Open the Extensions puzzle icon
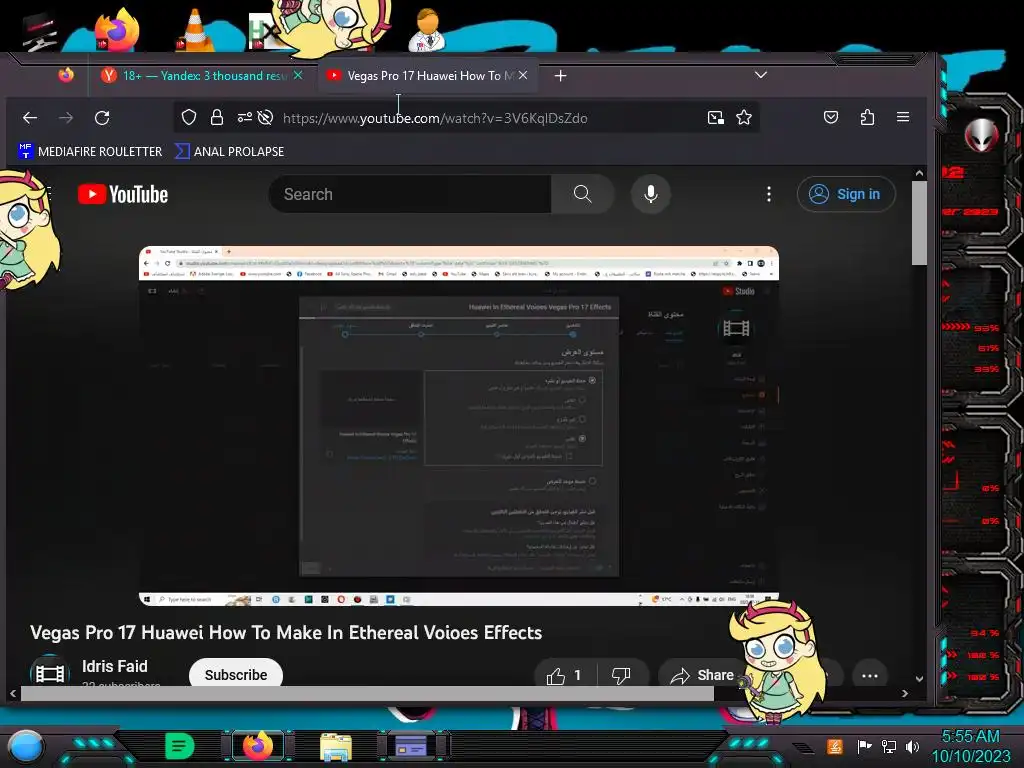This screenshot has height=768, width=1024. (867, 118)
